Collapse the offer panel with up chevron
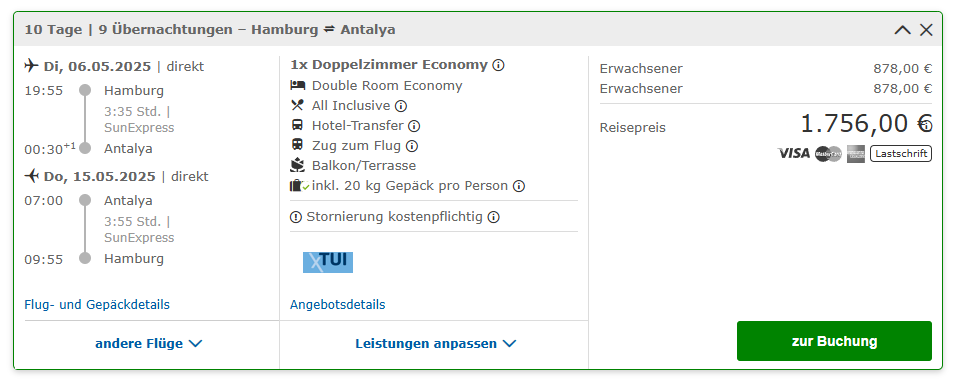Viewport: 956px width, 379px height. click(902, 30)
